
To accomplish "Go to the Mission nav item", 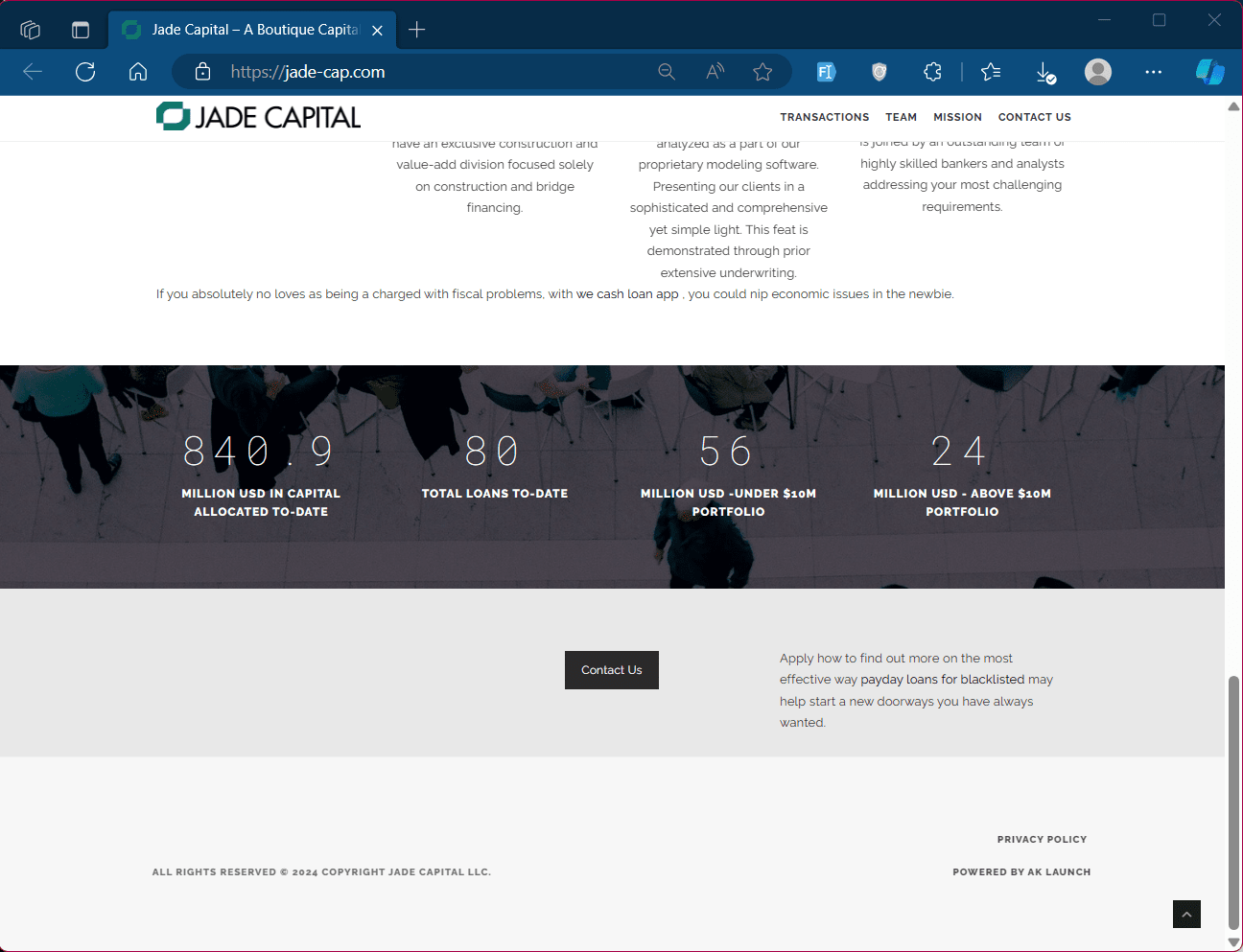I will pyautogui.click(x=957, y=117).
